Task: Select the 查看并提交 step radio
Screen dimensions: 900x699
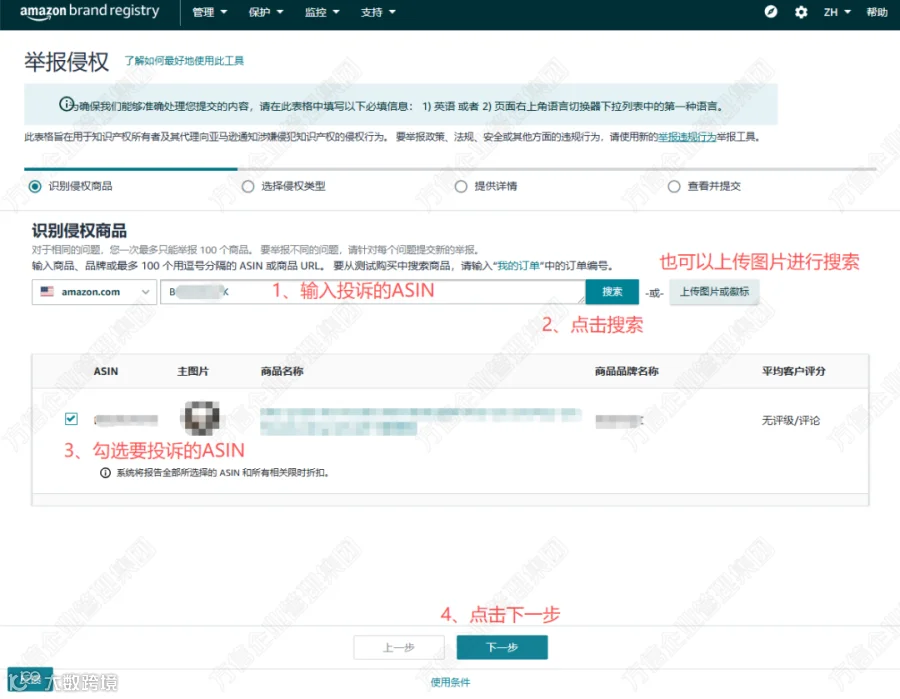Action: pos(674,187)
